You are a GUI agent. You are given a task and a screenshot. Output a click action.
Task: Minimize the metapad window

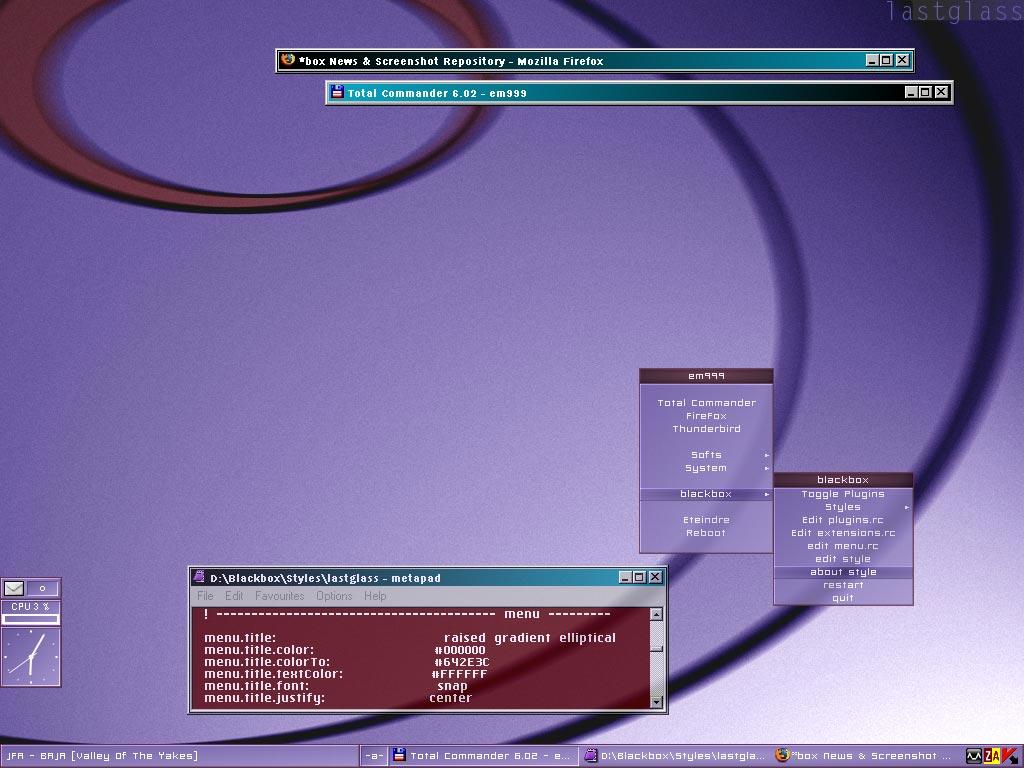[625, 577]
